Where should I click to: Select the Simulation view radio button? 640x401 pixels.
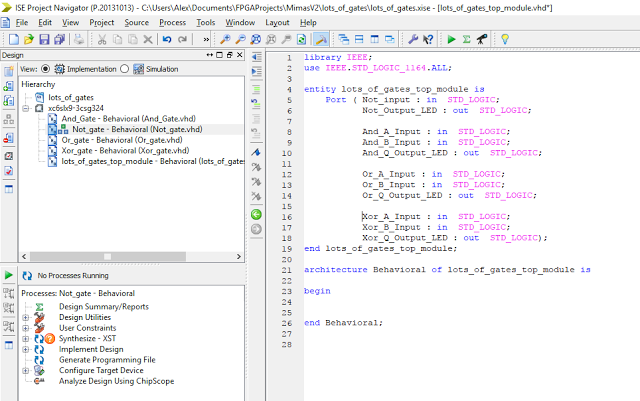pyautogui.click(x=125, y=69)
